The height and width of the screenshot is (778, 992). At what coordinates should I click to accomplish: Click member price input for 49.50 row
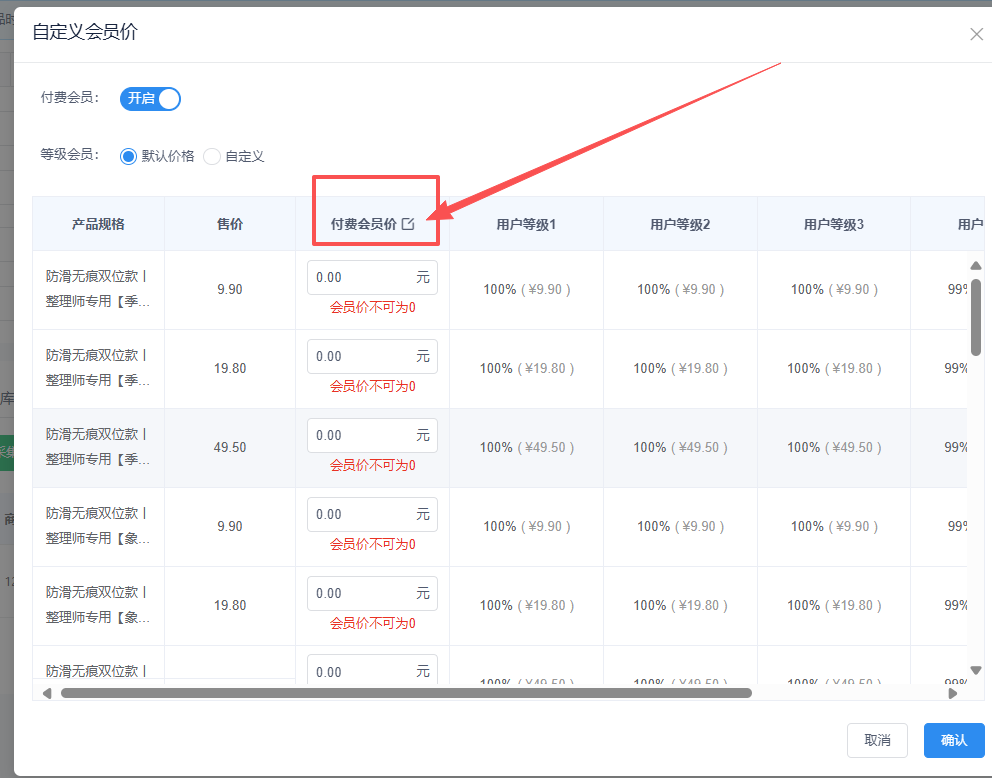(361, 436)
